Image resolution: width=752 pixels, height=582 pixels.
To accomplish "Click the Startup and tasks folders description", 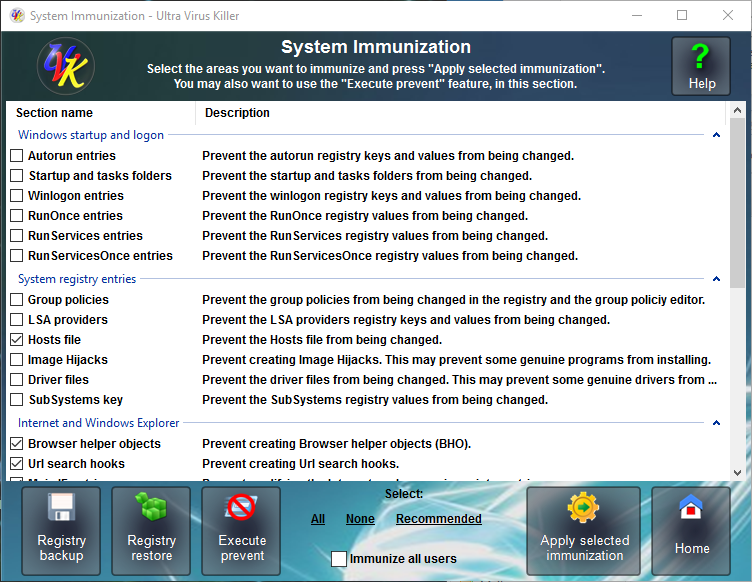I will 367,176.
